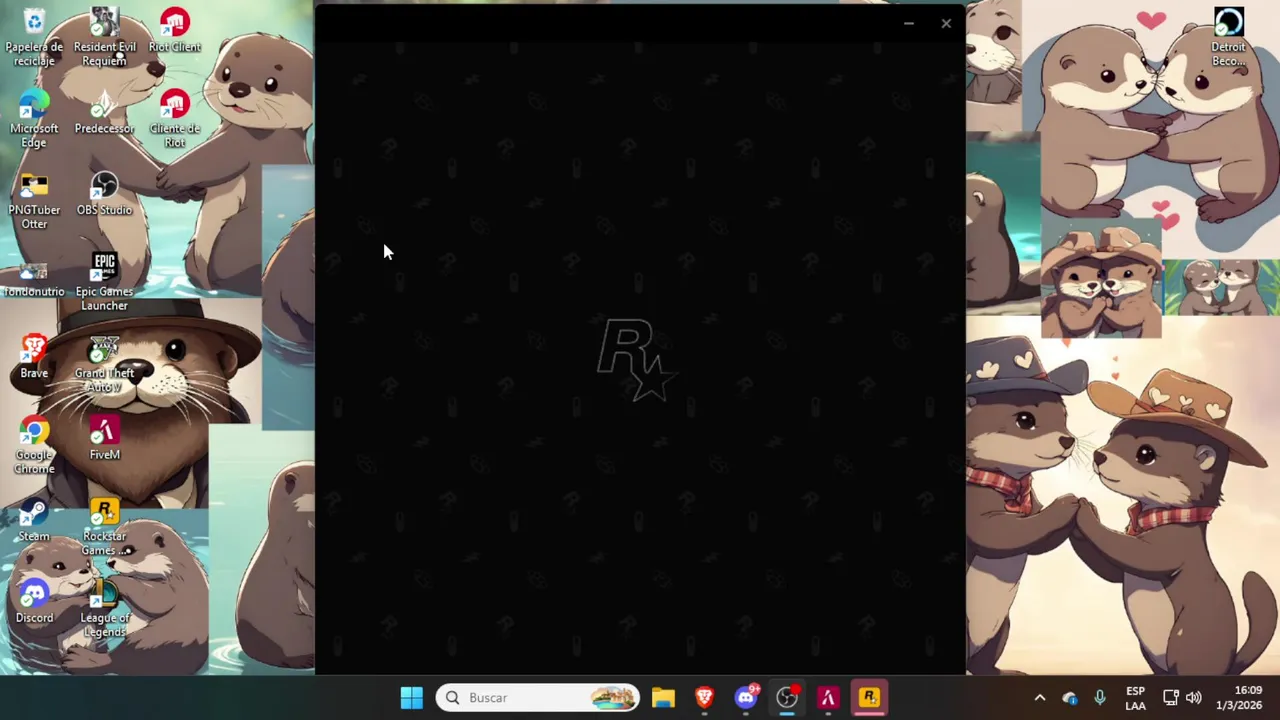Close the Rockstar Games Launcher window
1280x720 pixels.
pos(946,23)
